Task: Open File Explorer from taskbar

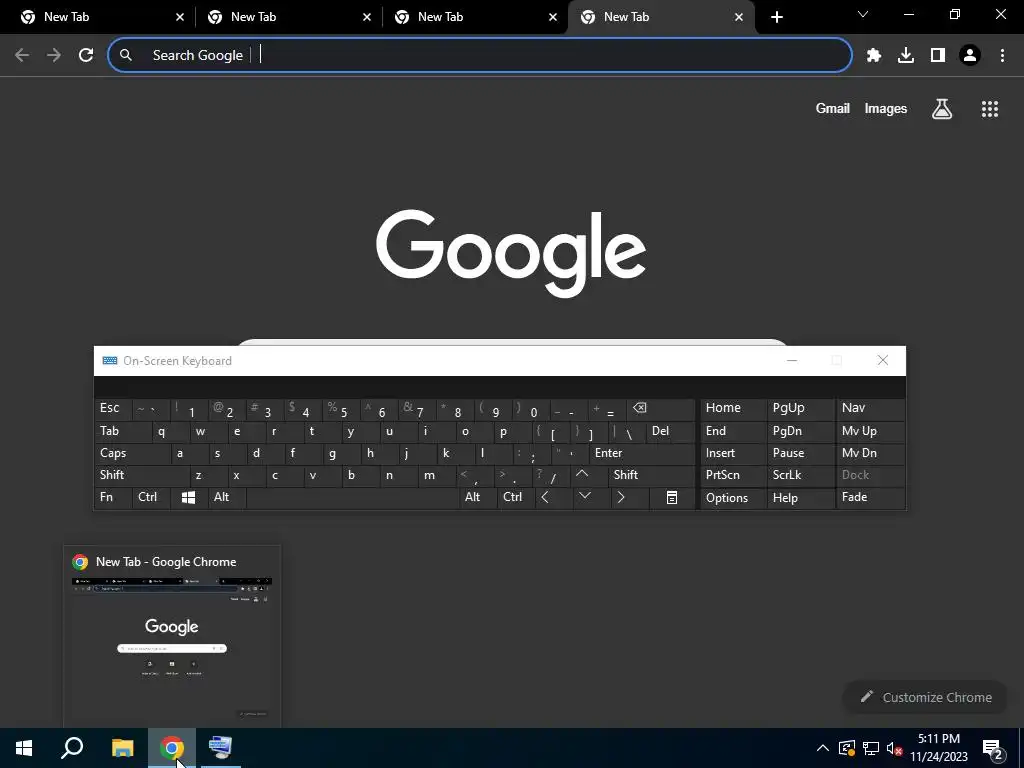Action: coord(122,748)
